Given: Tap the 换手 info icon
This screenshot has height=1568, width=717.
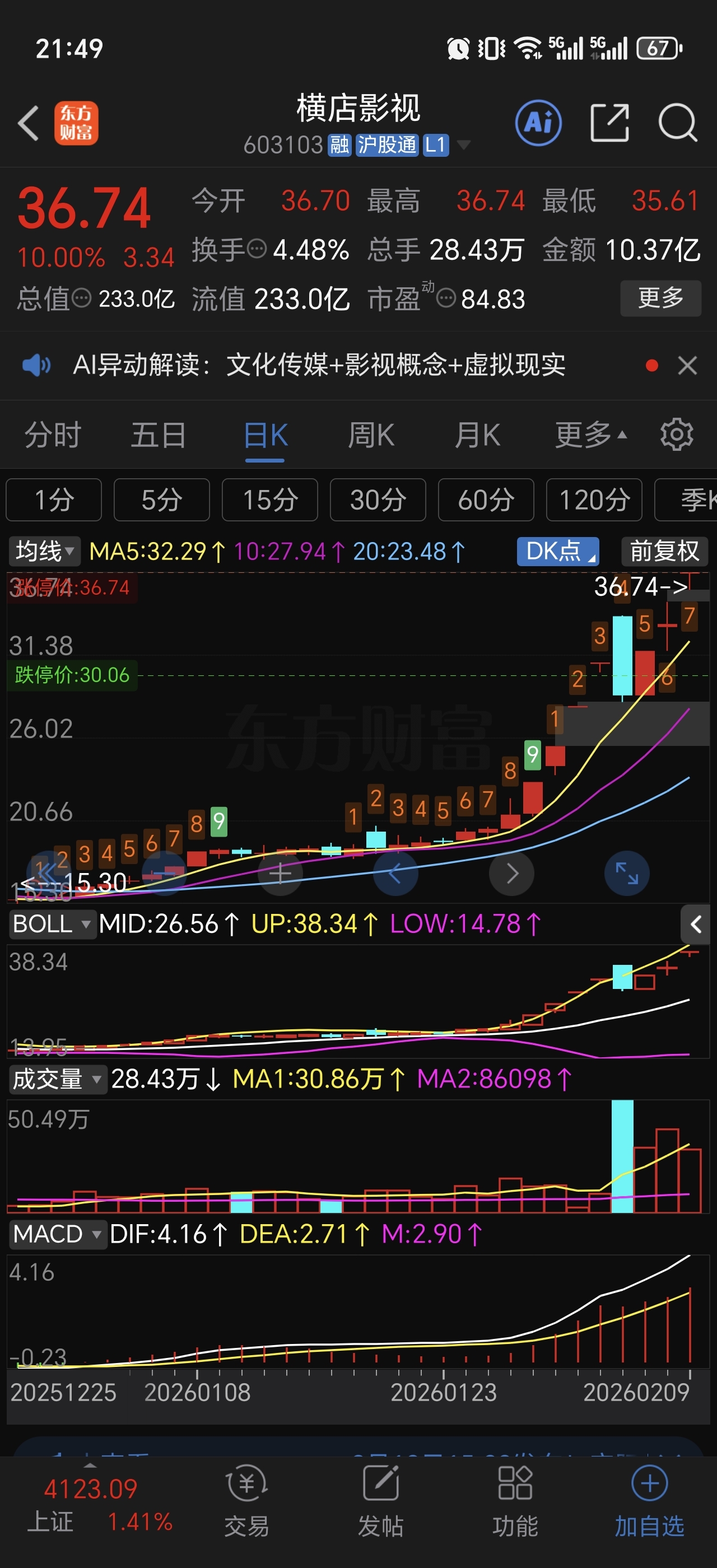Looking at the screenshot, I should coord(257,249).
